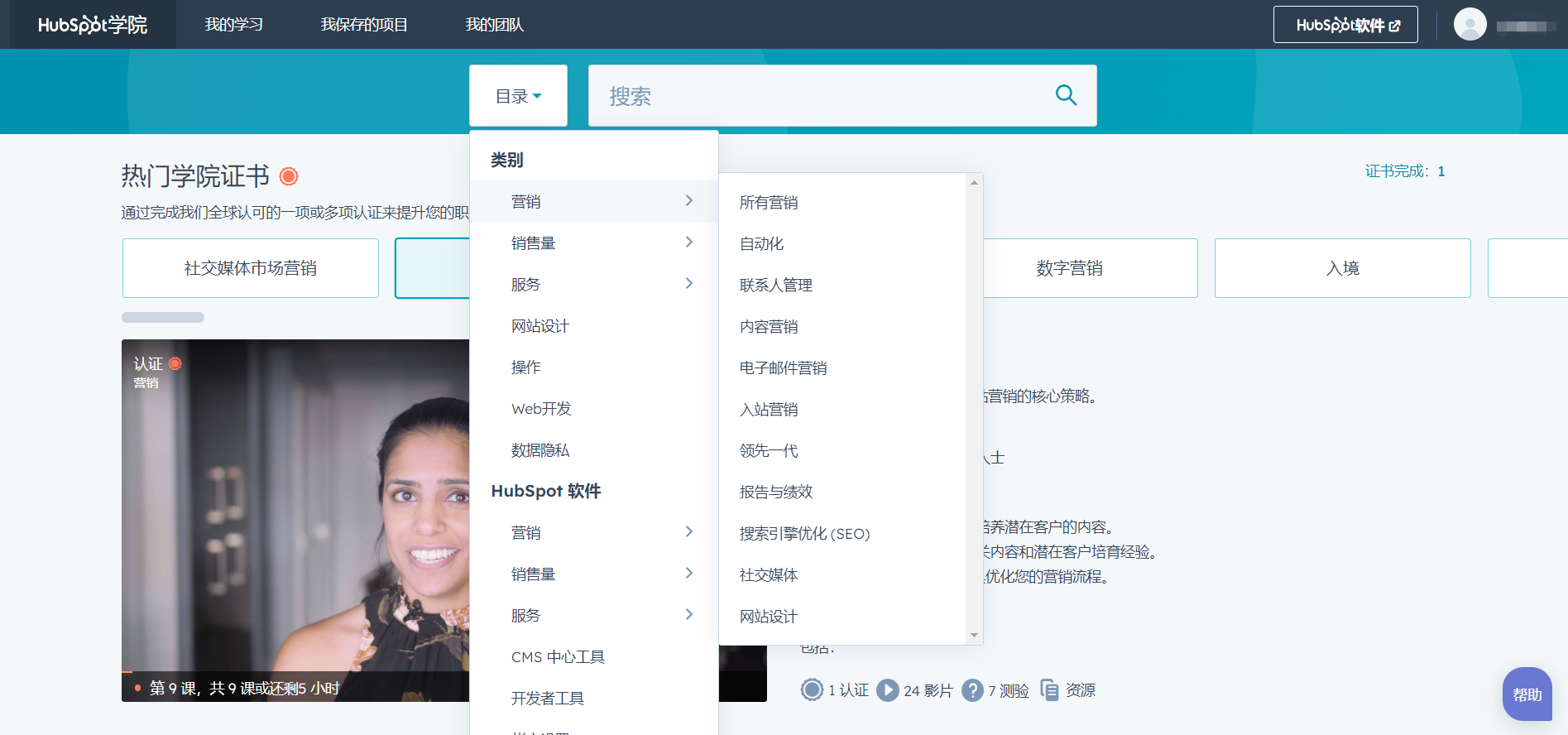
Task: Click the horizontal scroll bar under certificate cards
Action: (163, 318)
